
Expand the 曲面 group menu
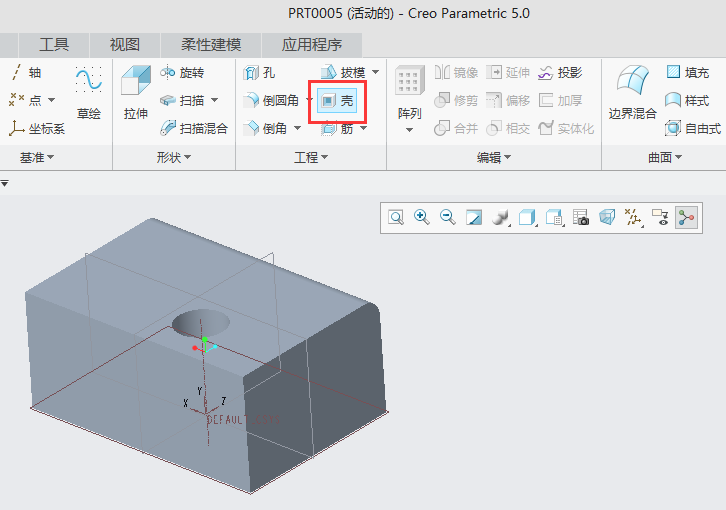point(664,157)
